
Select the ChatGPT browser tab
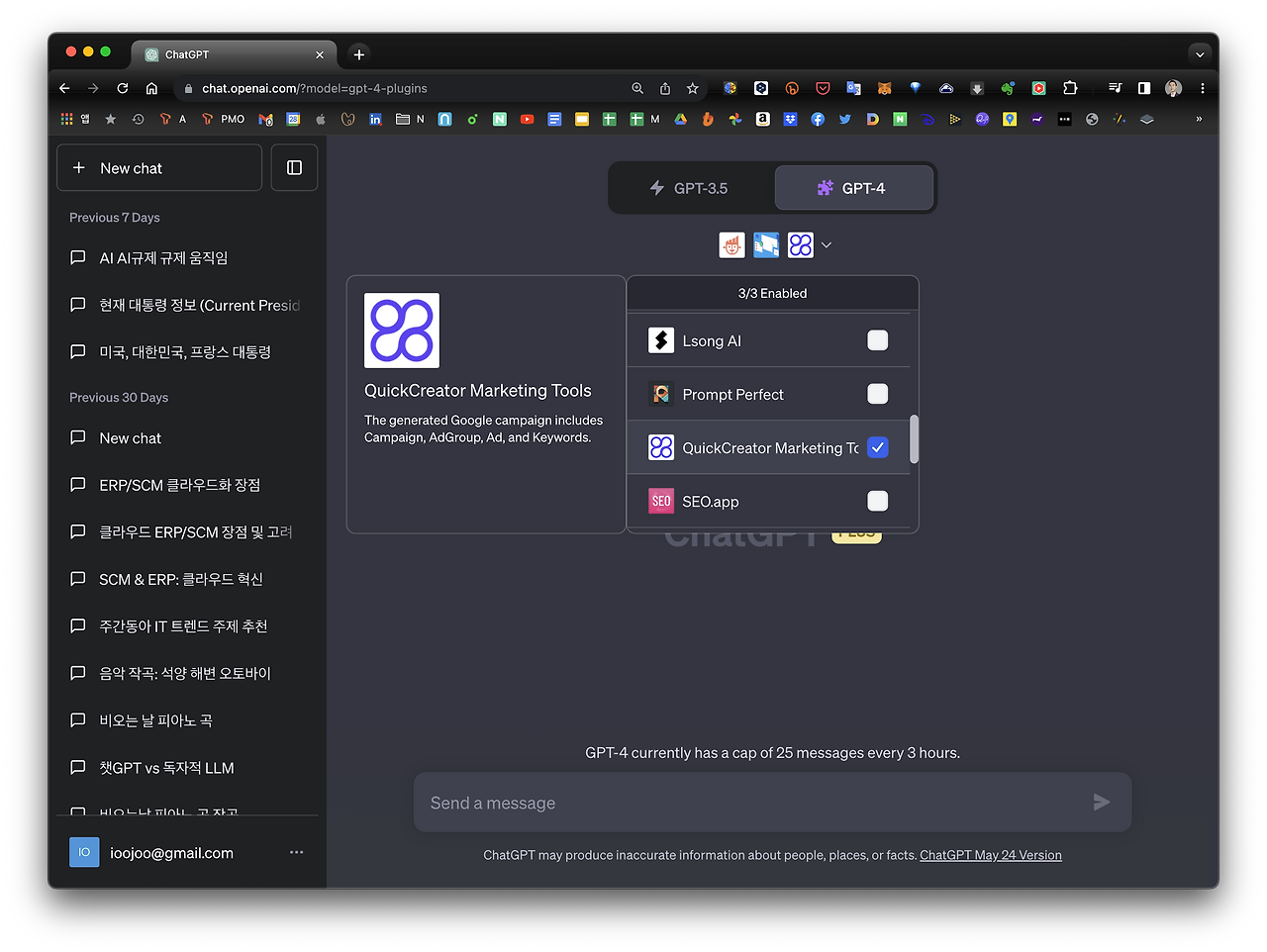pyautogui.click(x=235, y=54)
